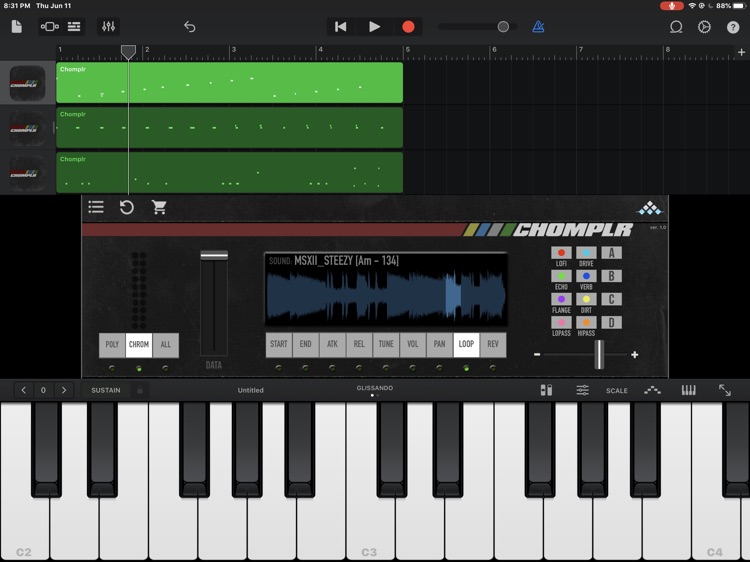Select ATK parameter button
The width and height of the screenshot is (750, 562).
[332, 344]
